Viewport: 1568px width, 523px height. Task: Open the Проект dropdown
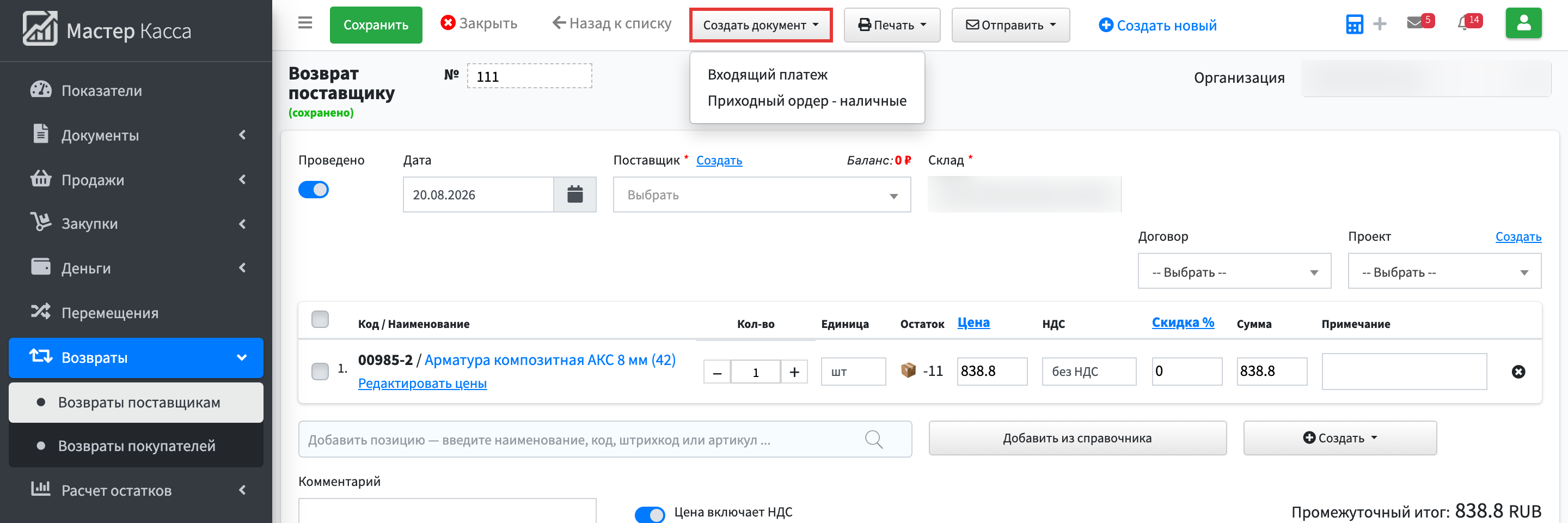tap(1444, 271)
